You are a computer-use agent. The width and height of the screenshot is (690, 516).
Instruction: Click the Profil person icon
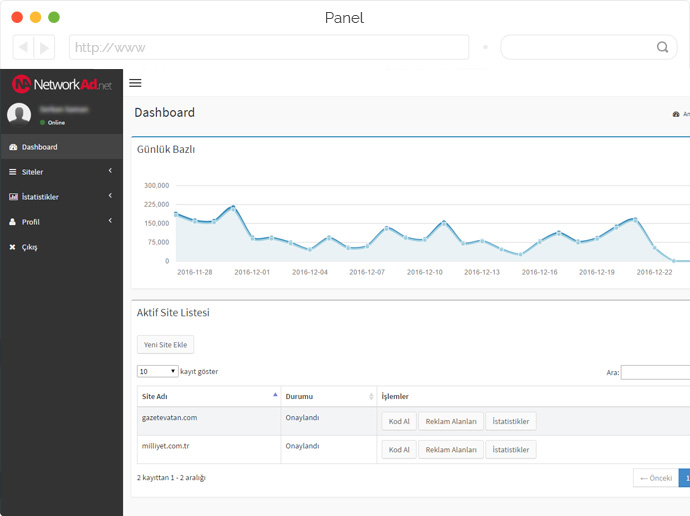pos(12,222)
